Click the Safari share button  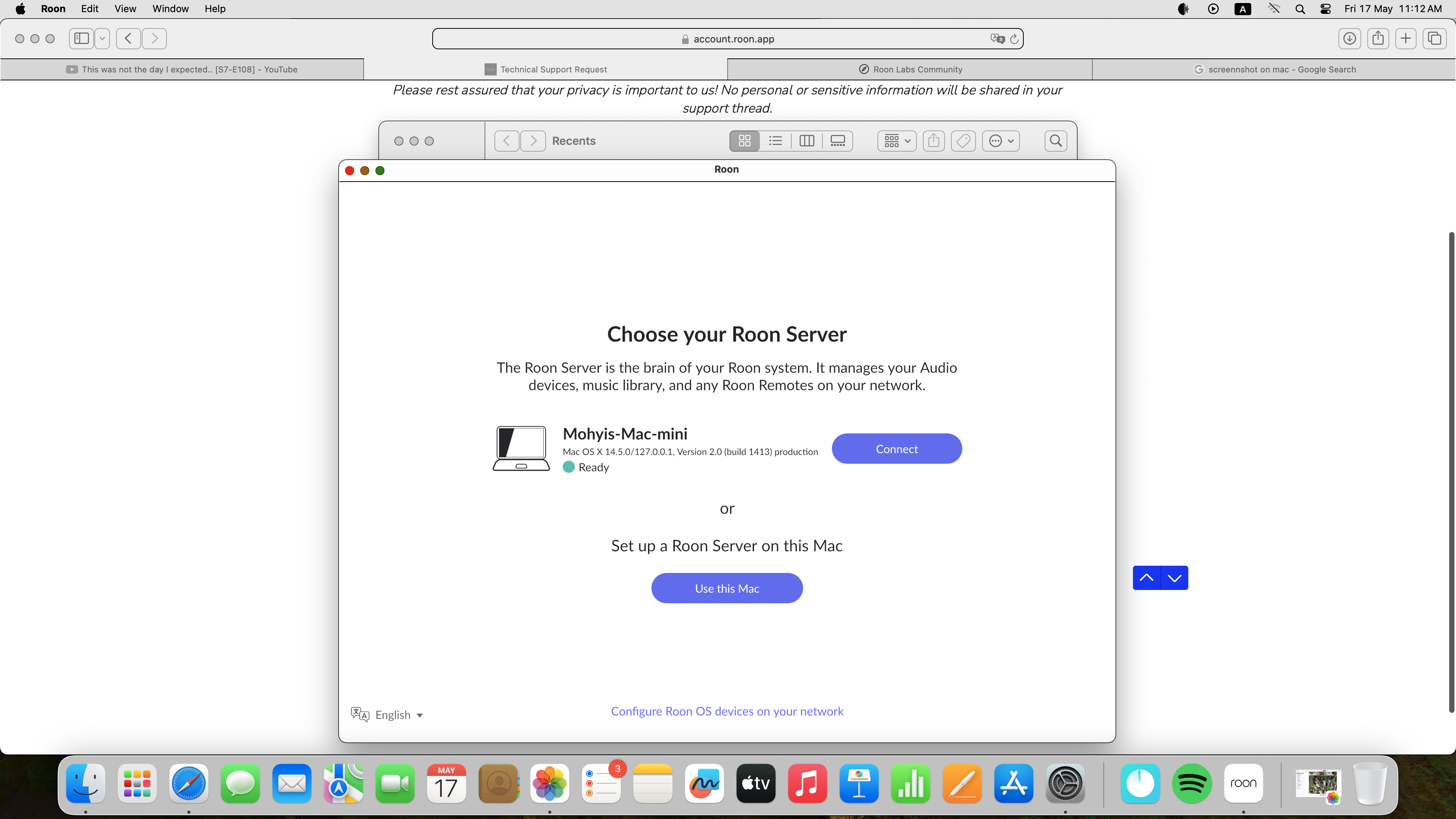1378,38
